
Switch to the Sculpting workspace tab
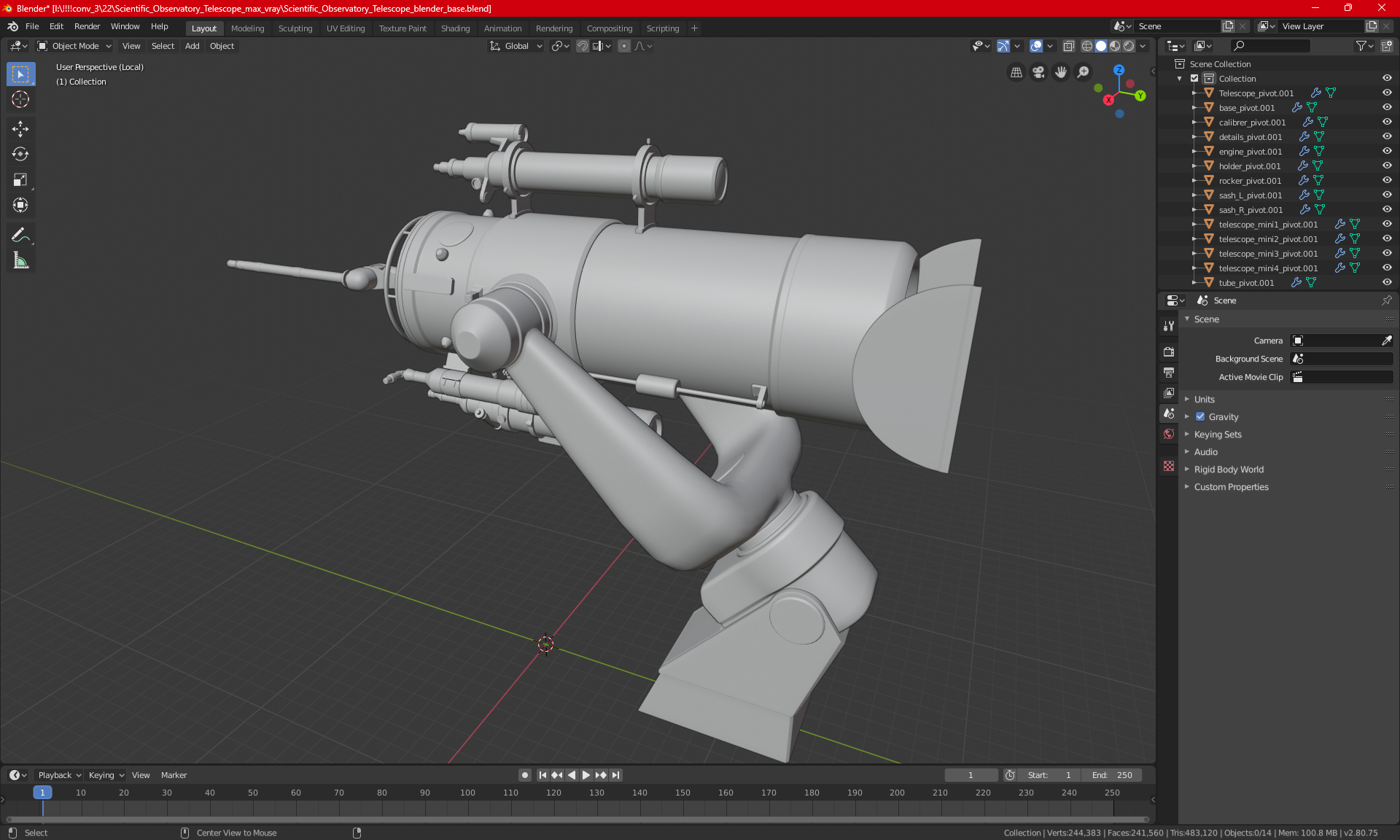coord(295,28)
